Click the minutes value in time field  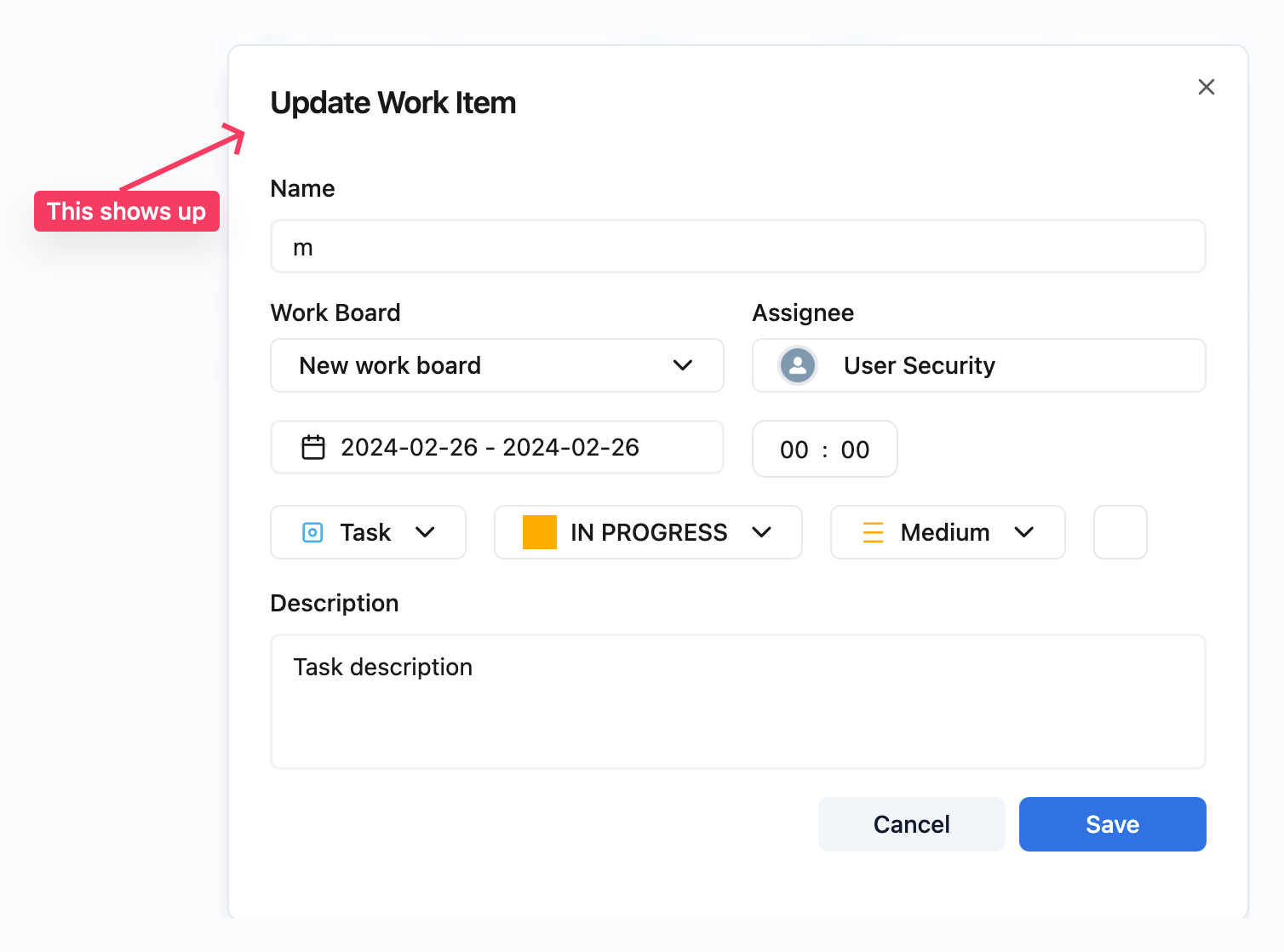(x=855, y=450)
